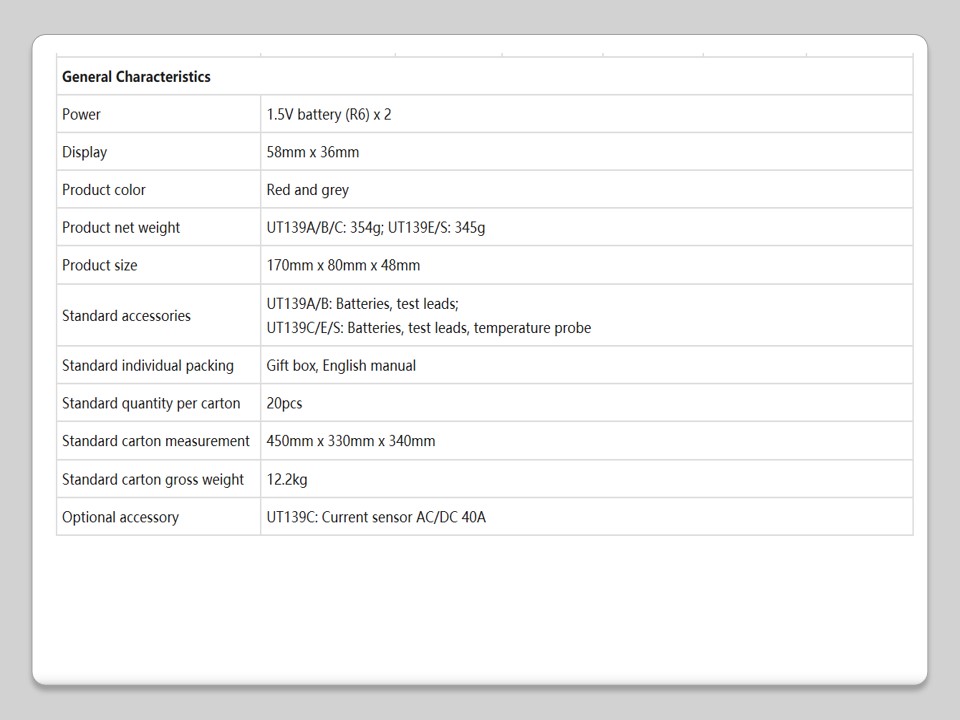Click the 1.5V battery (R6) x 2 value
The height and width of the screenshot is (720, 960).
[x=329, y=114]
